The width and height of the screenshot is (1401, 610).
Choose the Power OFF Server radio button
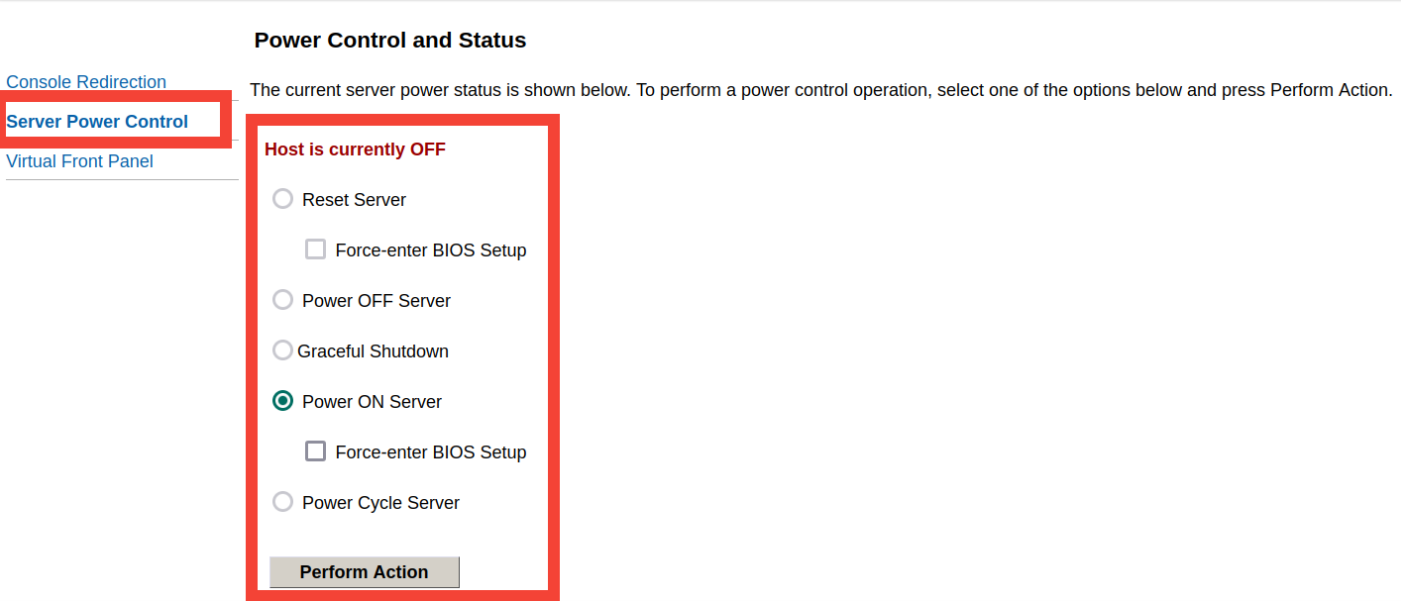coord(283,300)
